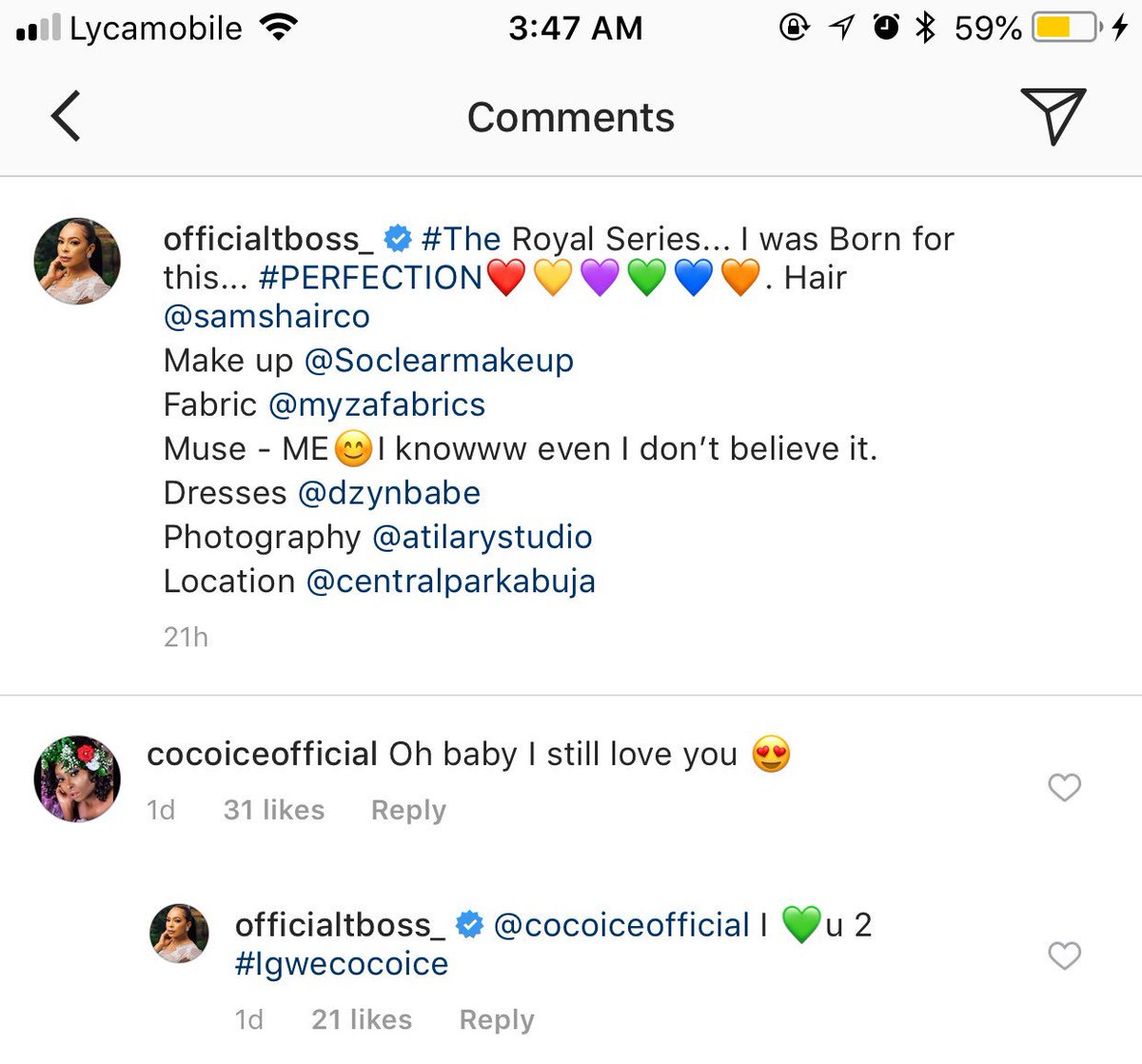Screen dimensions: 1142x1064
Task: Open the @myzafabrics mention link
Action: (x=377, y=405)
